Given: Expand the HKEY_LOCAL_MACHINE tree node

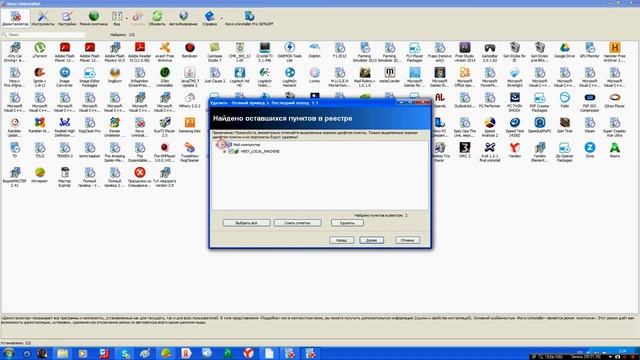Looking at the screenshot, I should click(x=224, y=151).
